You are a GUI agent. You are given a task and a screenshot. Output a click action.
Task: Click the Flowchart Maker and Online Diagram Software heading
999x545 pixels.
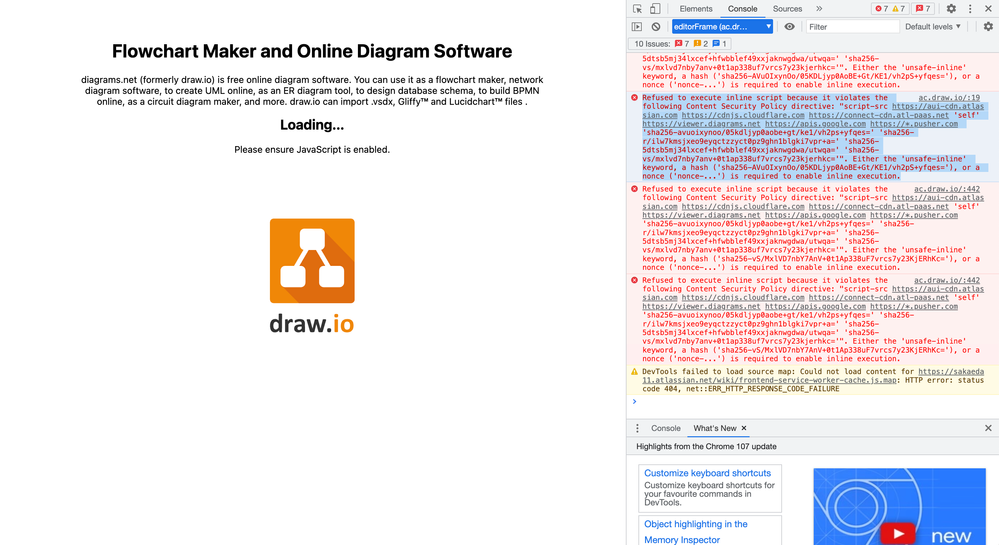click(x=312, y=52)
